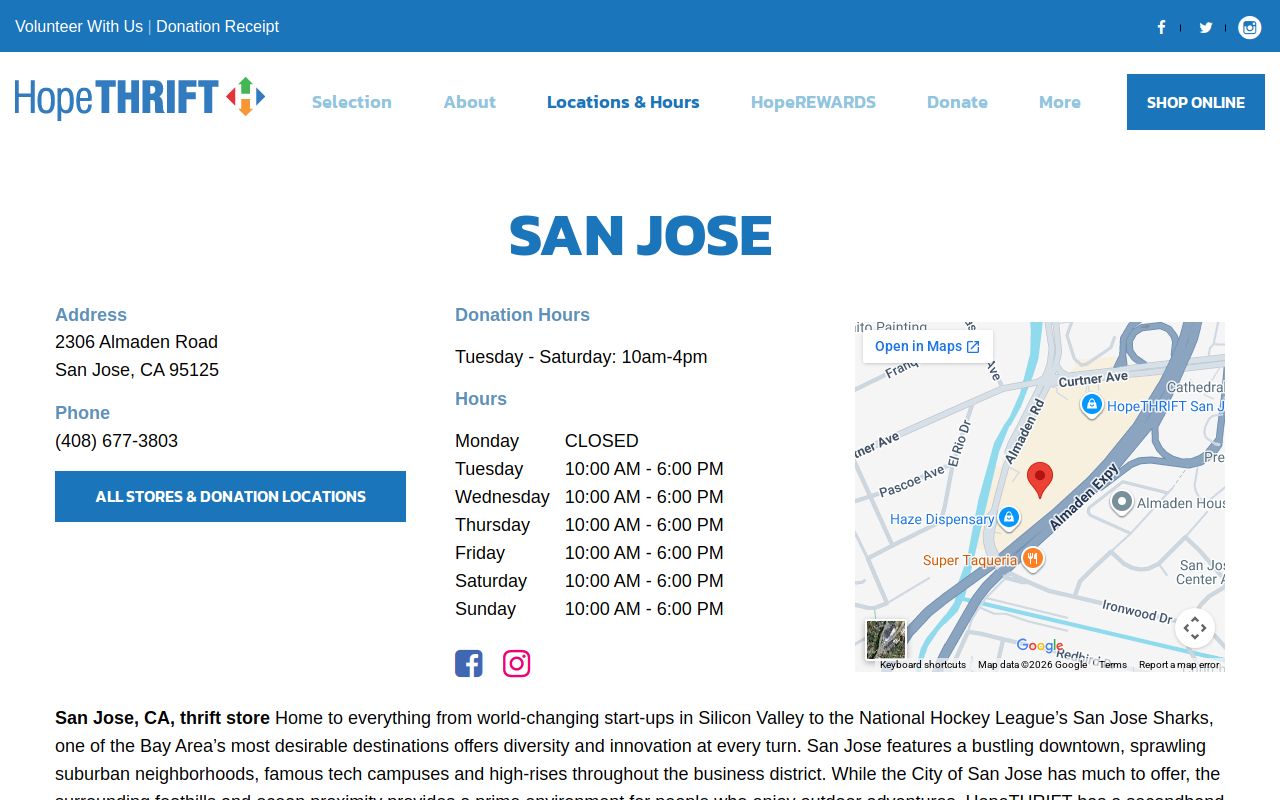The width and height of the screenshot is (1280, 800).
Task: Click the HopeTHRIFT logo
Action: (140, 98)
